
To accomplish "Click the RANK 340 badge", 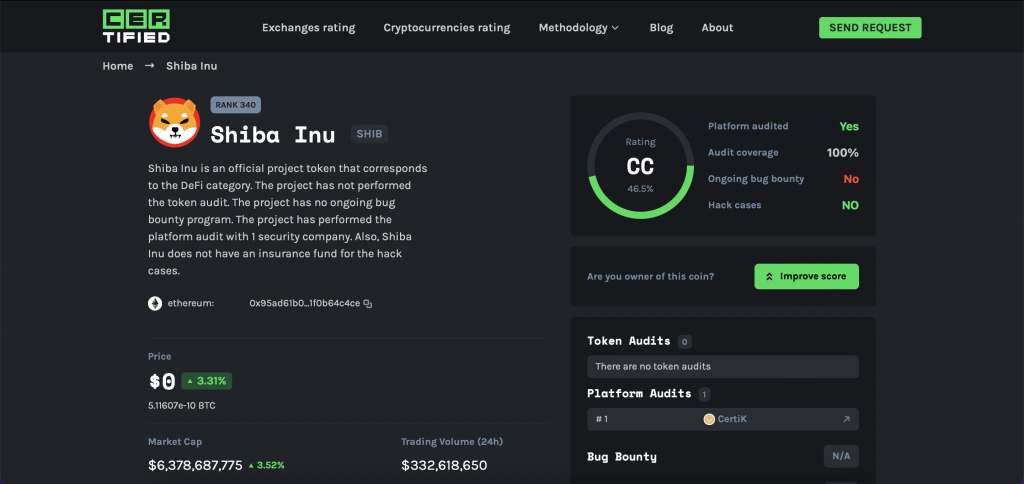I will pos(235,105).
